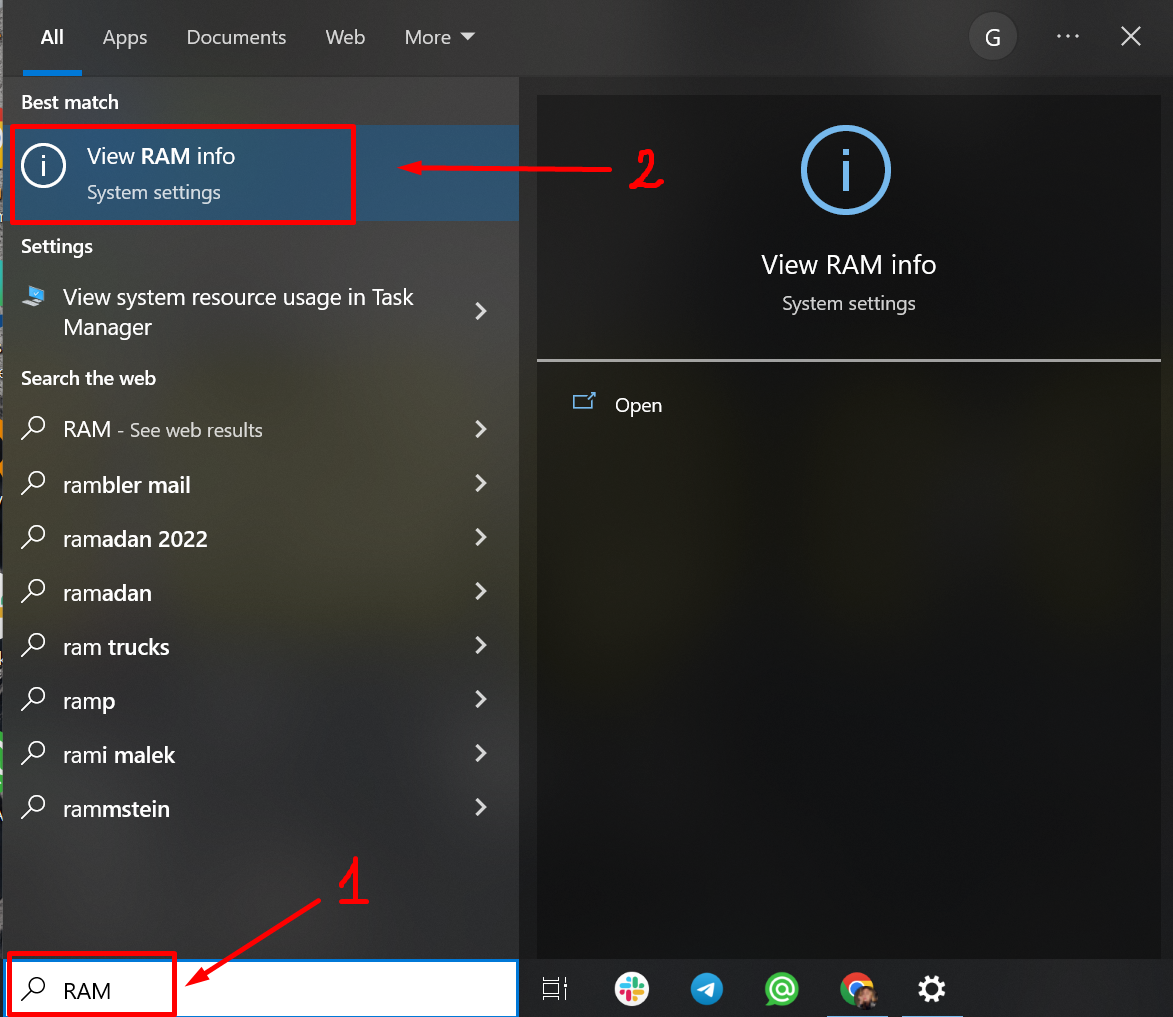Open Settings gear icon in taskbar
Viewport: 1173px width, 1017px height.
pyautogui.click(x=931, y=990)
